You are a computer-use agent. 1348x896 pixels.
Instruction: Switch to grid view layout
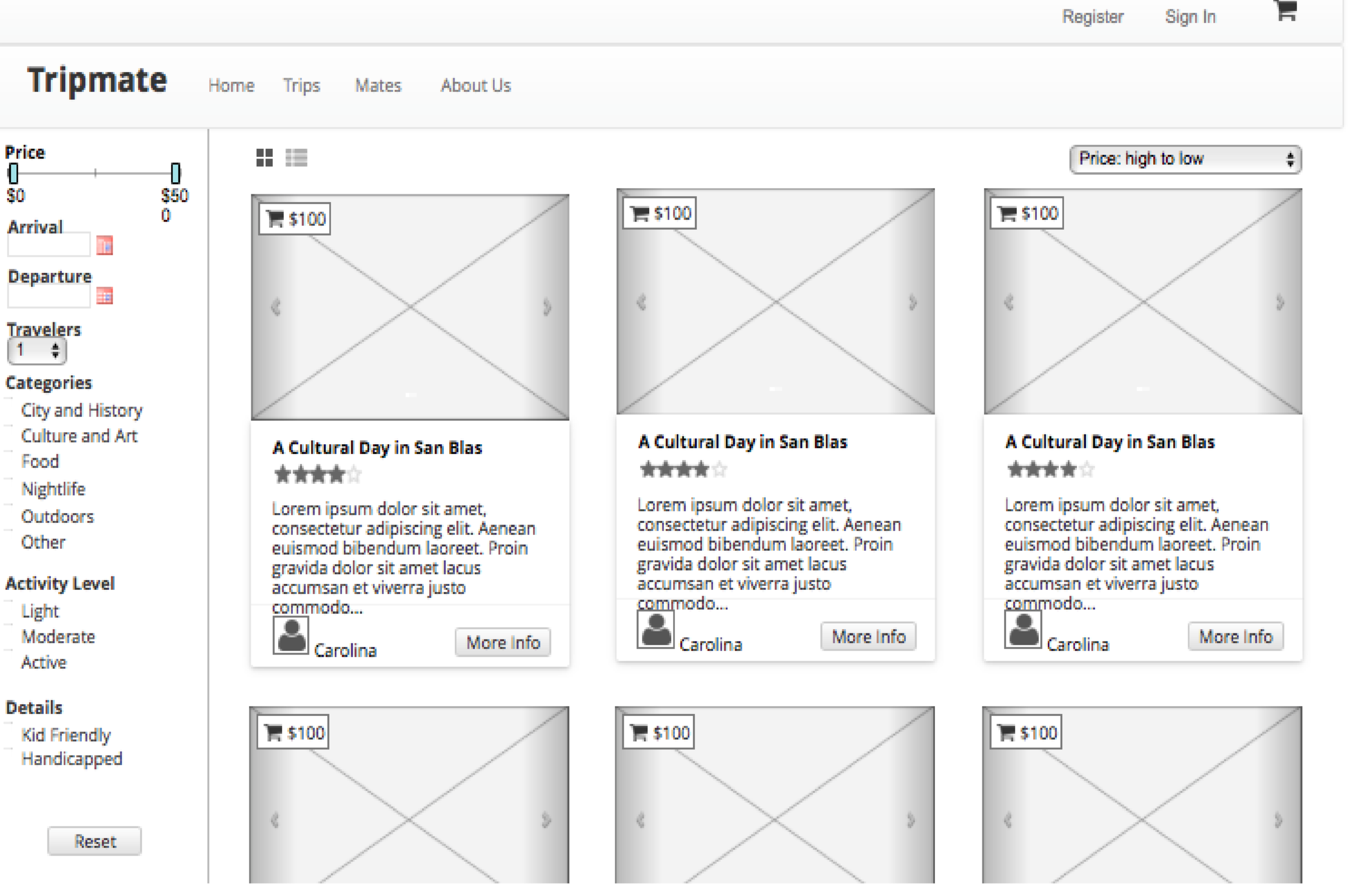pos(265,158)
